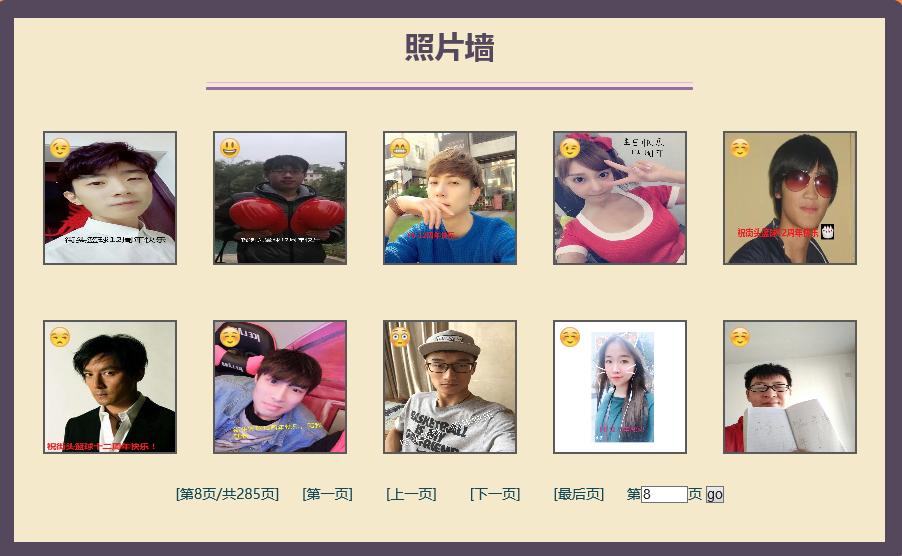This screenshot has width=902, height=556.
Task: Go to the next page link 下一页
Action: coord(495,494)
